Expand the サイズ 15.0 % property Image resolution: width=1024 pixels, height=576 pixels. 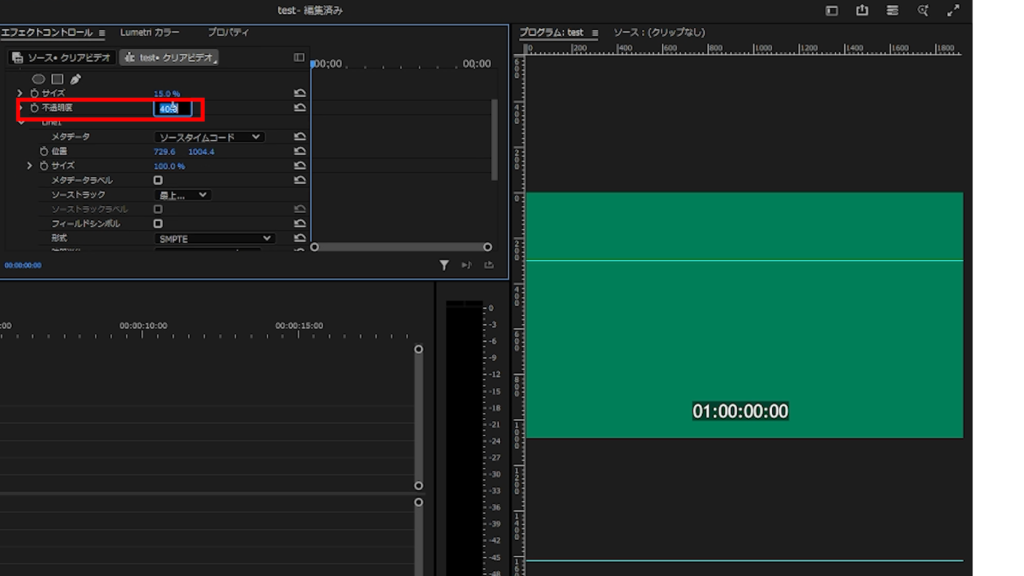point(20,93)
